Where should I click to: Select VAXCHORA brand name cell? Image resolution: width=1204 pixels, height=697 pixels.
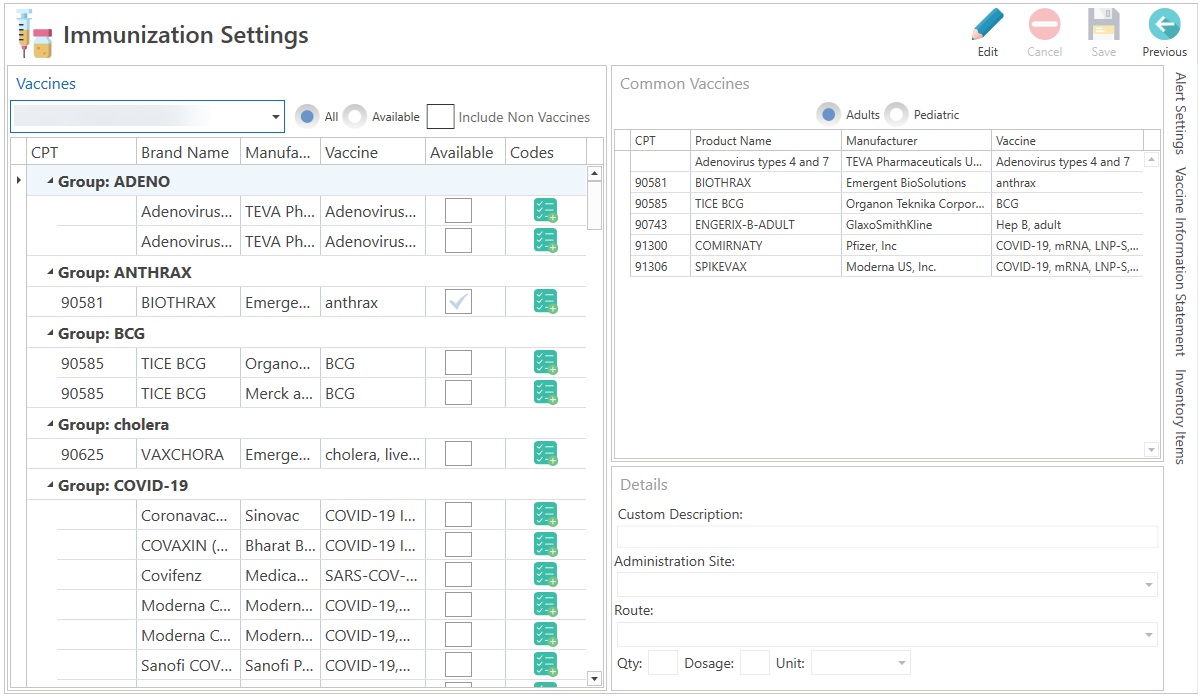[x=188, y=454]
